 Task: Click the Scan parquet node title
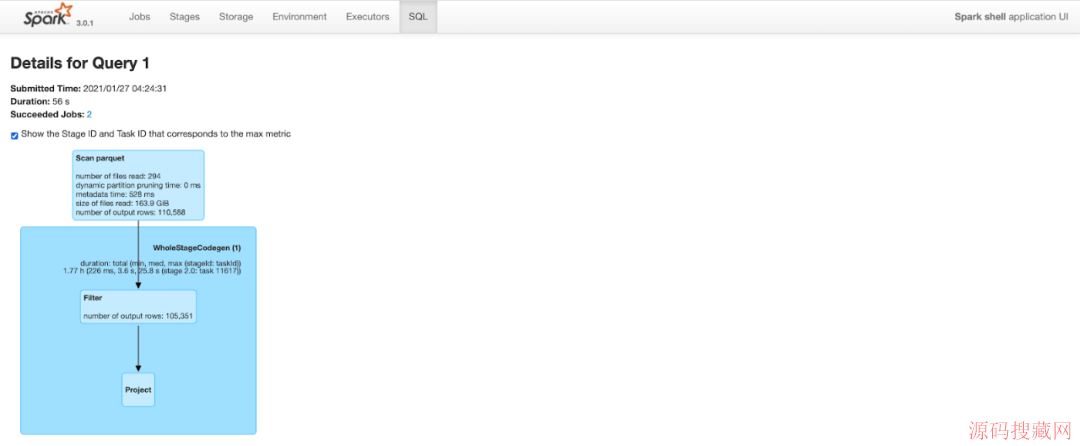click(x=96, y=158)
